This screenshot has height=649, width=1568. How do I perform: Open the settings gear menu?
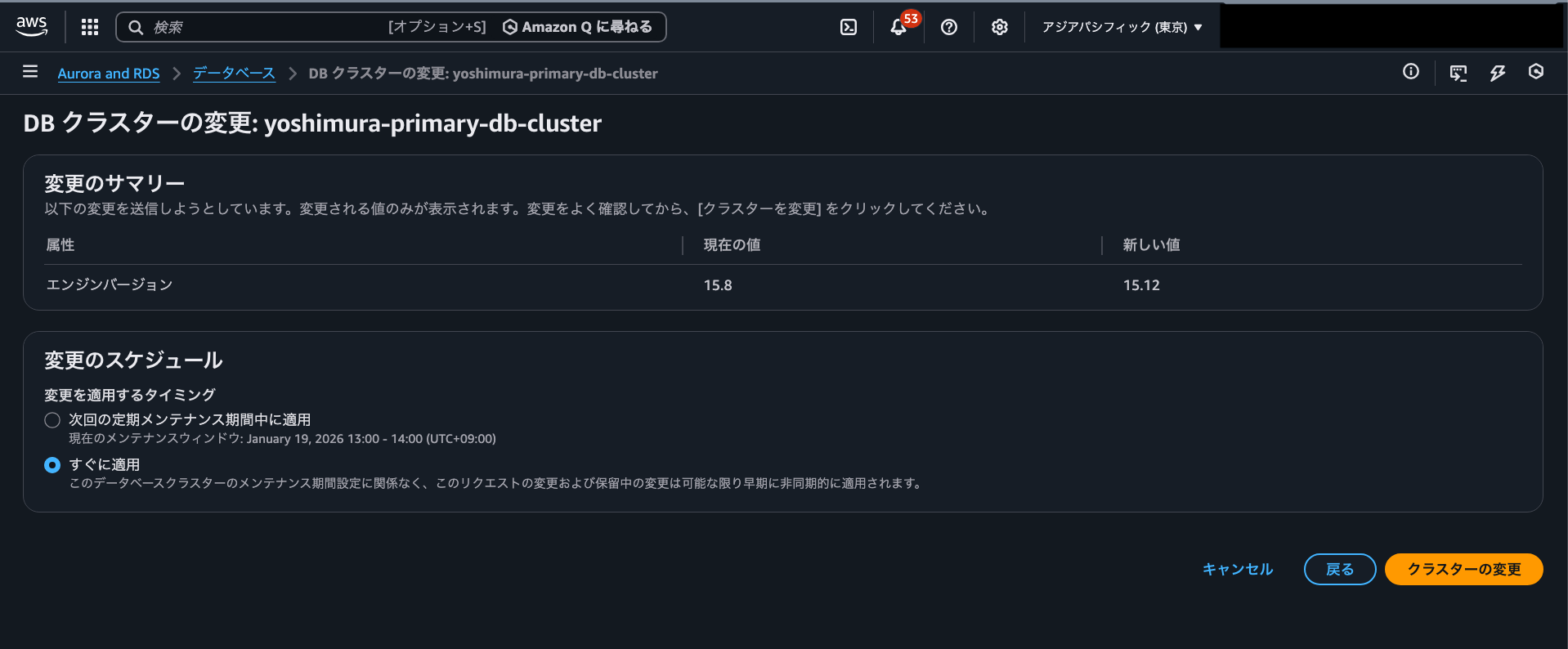[x=999, y=27]
